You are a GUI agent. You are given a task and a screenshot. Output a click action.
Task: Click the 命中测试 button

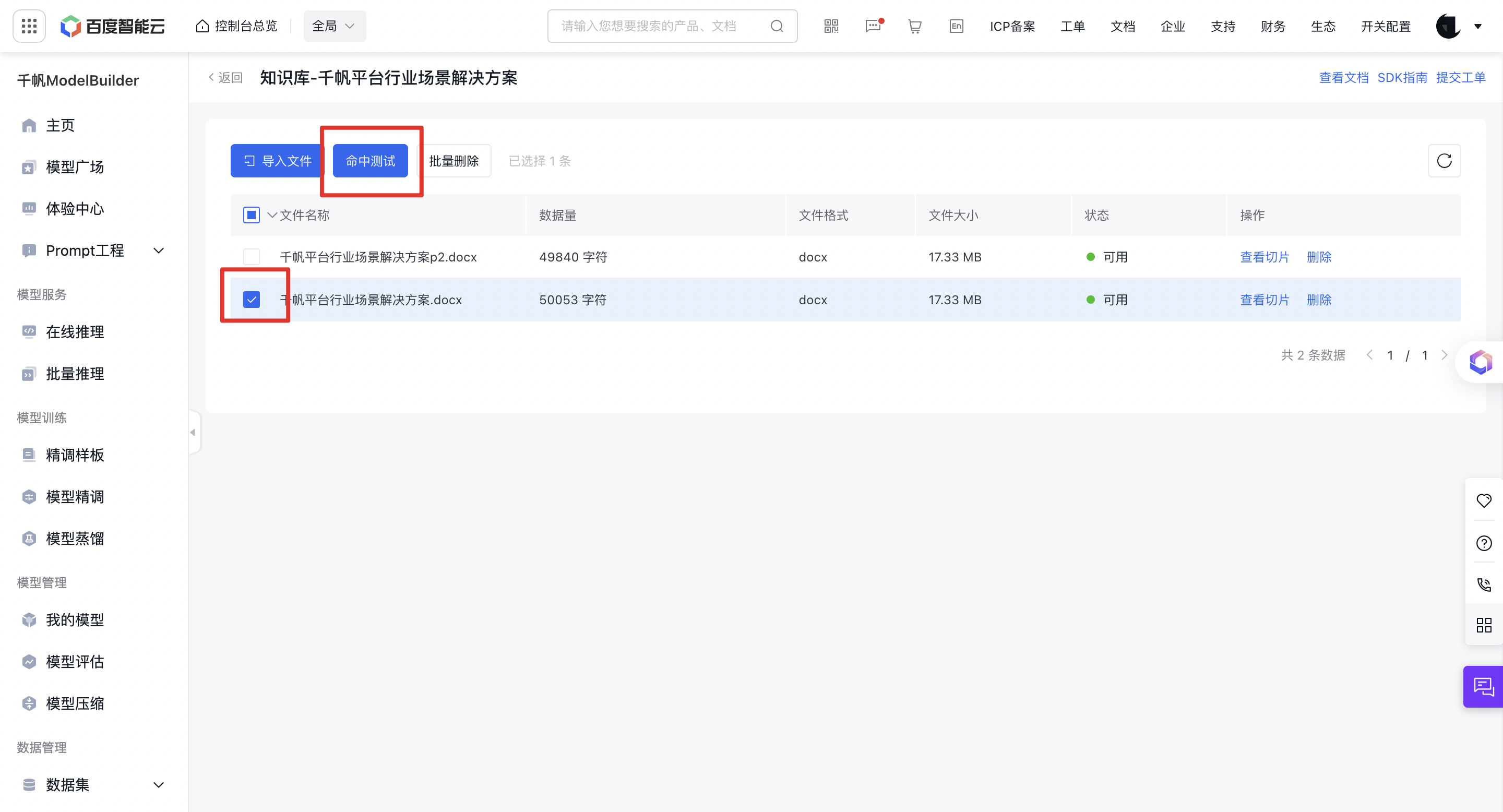point(371,161)
